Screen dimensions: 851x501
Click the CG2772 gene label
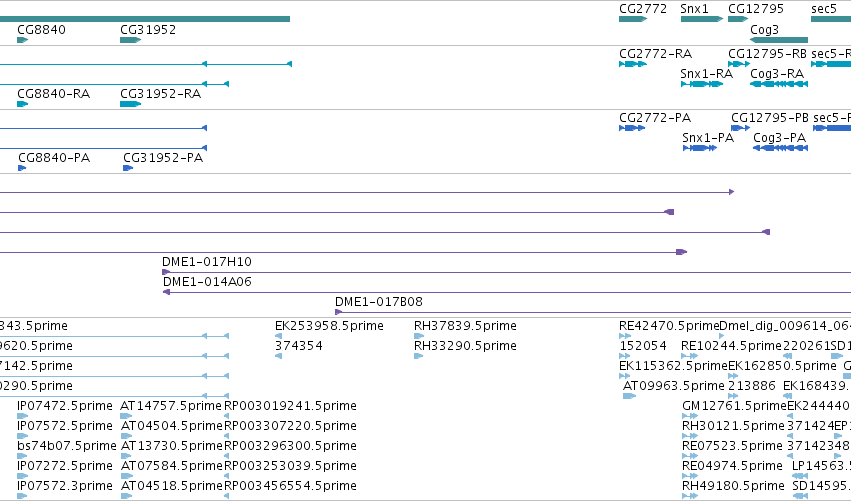(643, 9)
